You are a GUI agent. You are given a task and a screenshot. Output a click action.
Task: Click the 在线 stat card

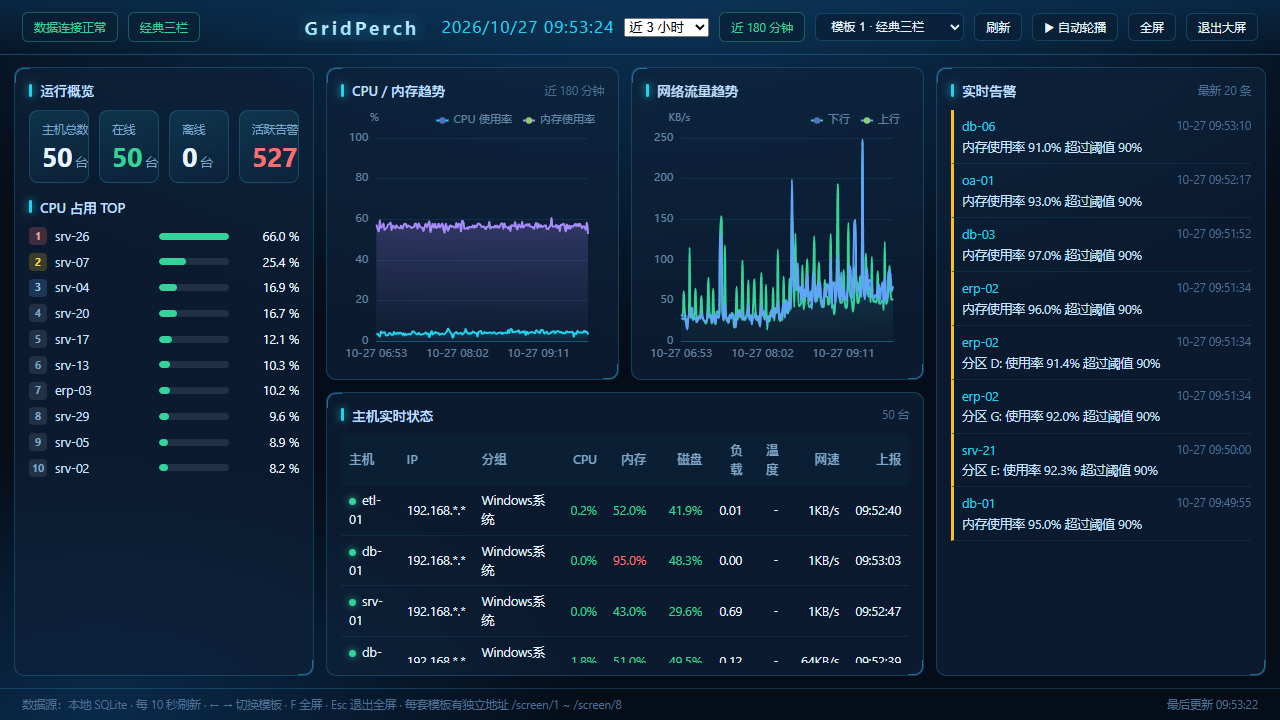pos(129,146)
